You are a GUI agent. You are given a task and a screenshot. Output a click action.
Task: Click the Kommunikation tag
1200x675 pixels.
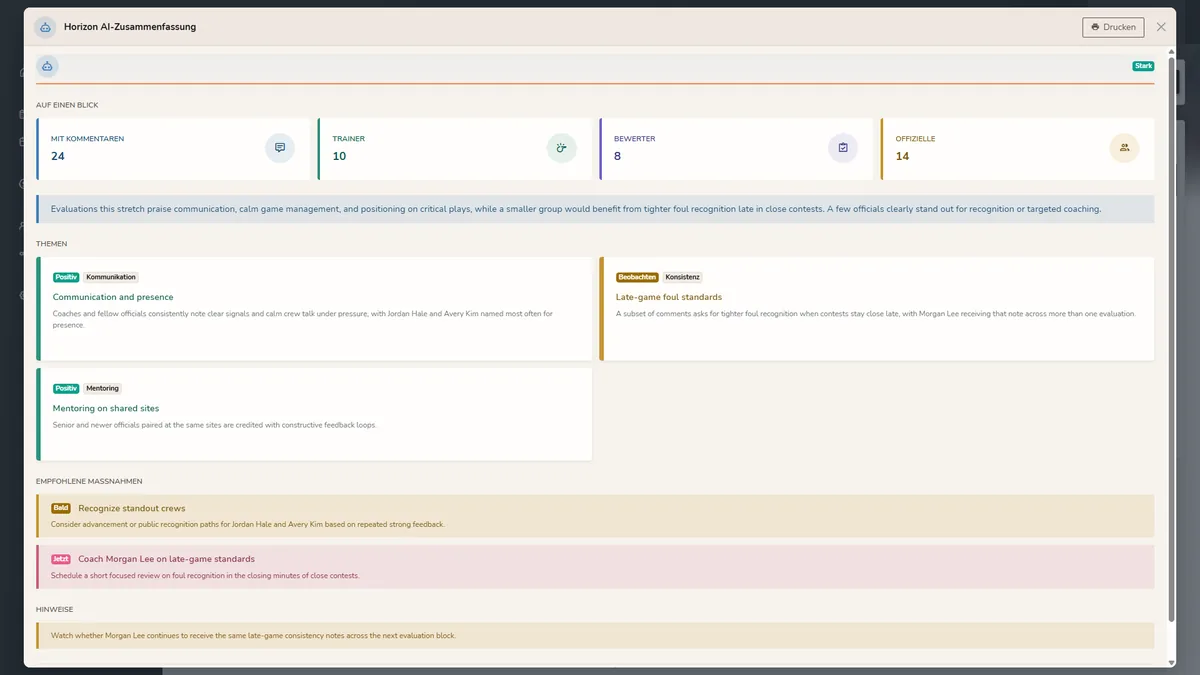[x=110, y=277]
